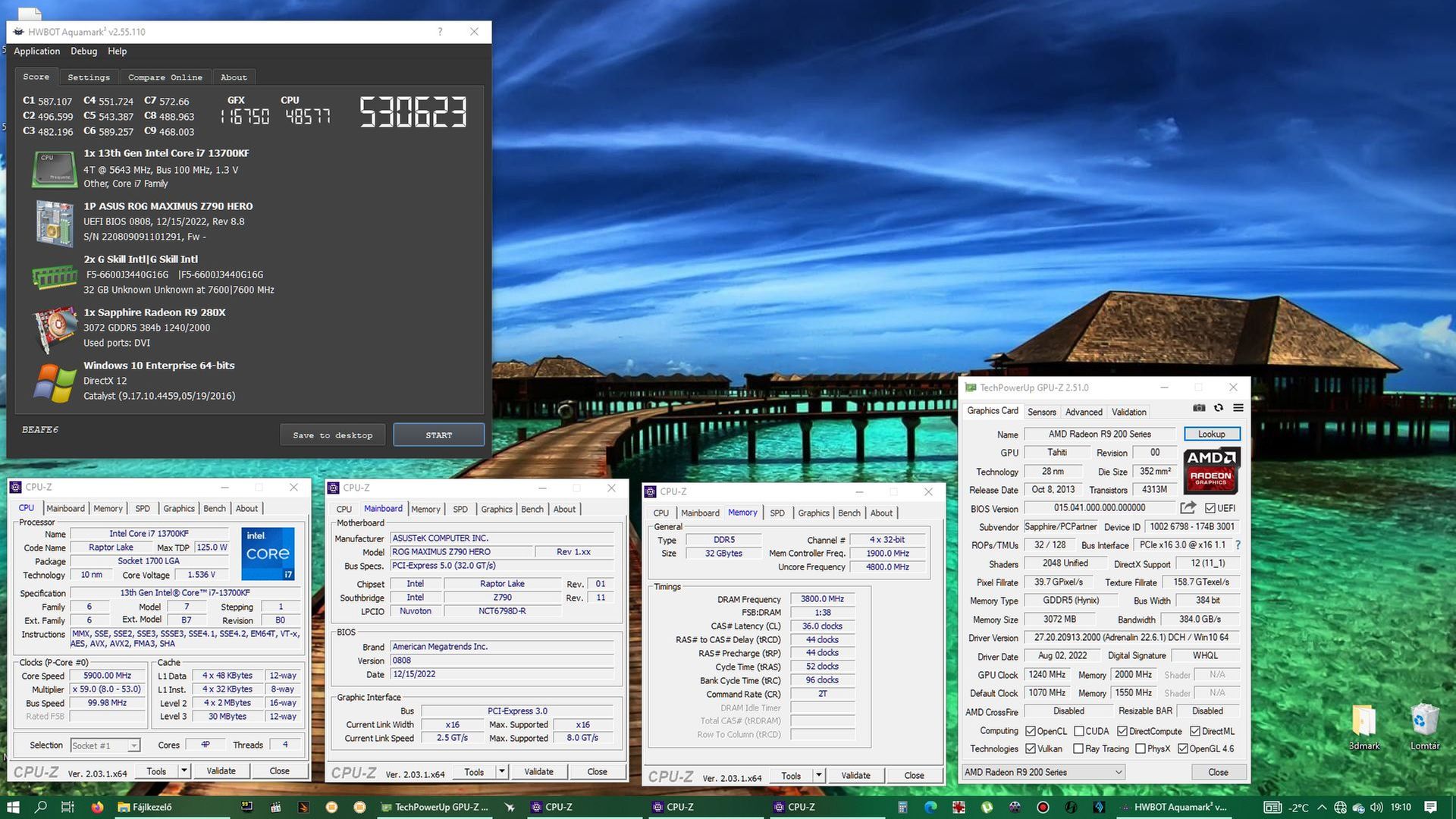Toggle the OpenGL 4.6 checkbox
The height and width of the screenshot is (819, 1456).
(1183, 748)
